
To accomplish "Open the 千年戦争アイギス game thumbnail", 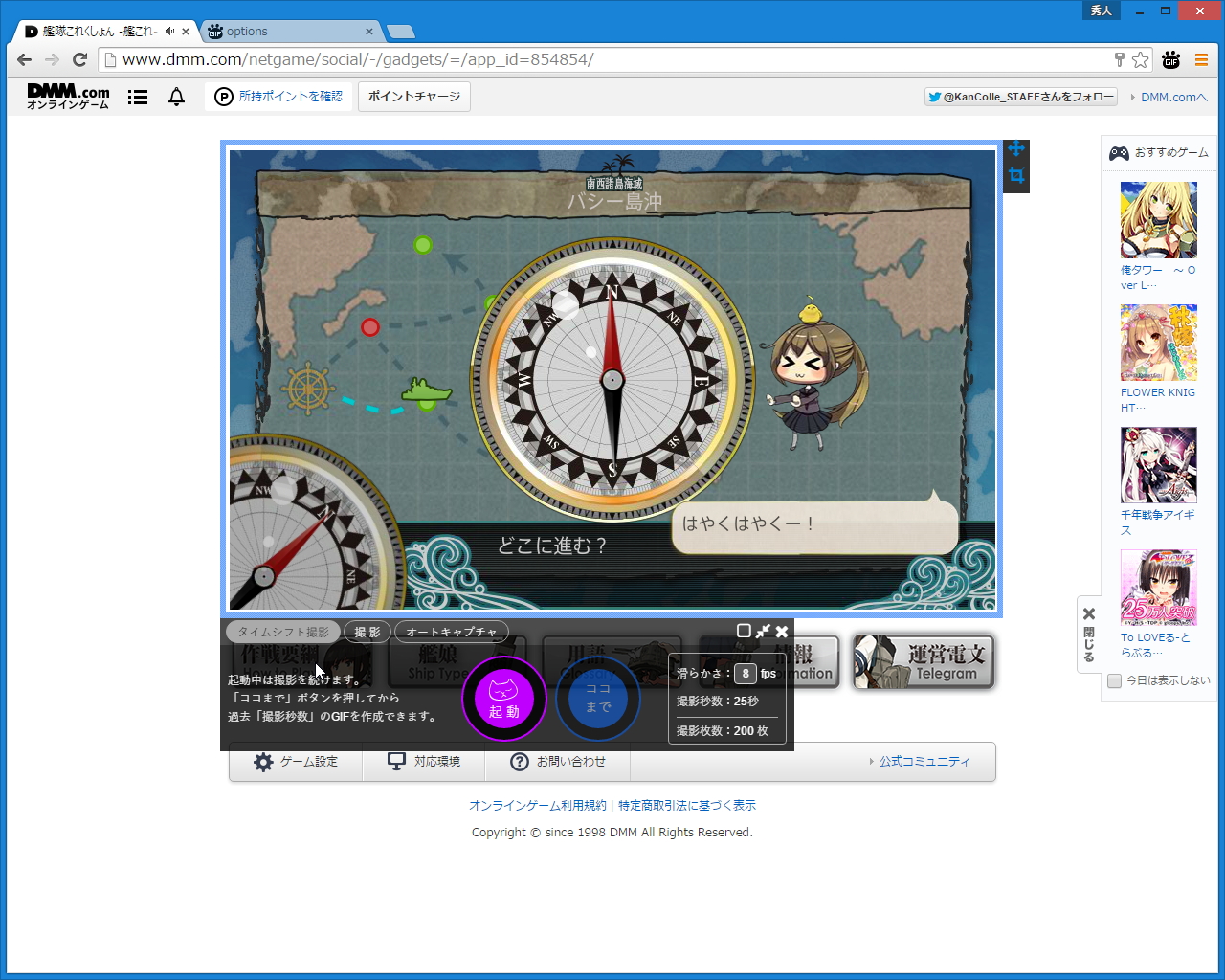I will pos(1159,465).
